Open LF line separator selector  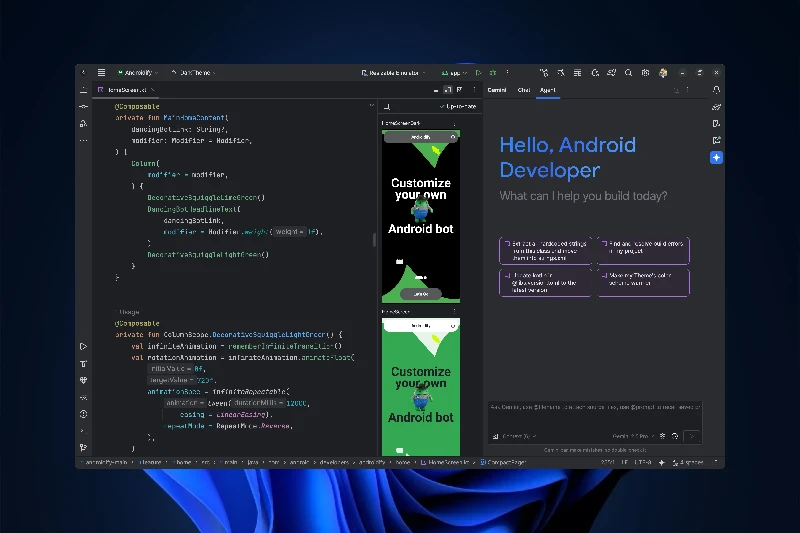[624, 463]
